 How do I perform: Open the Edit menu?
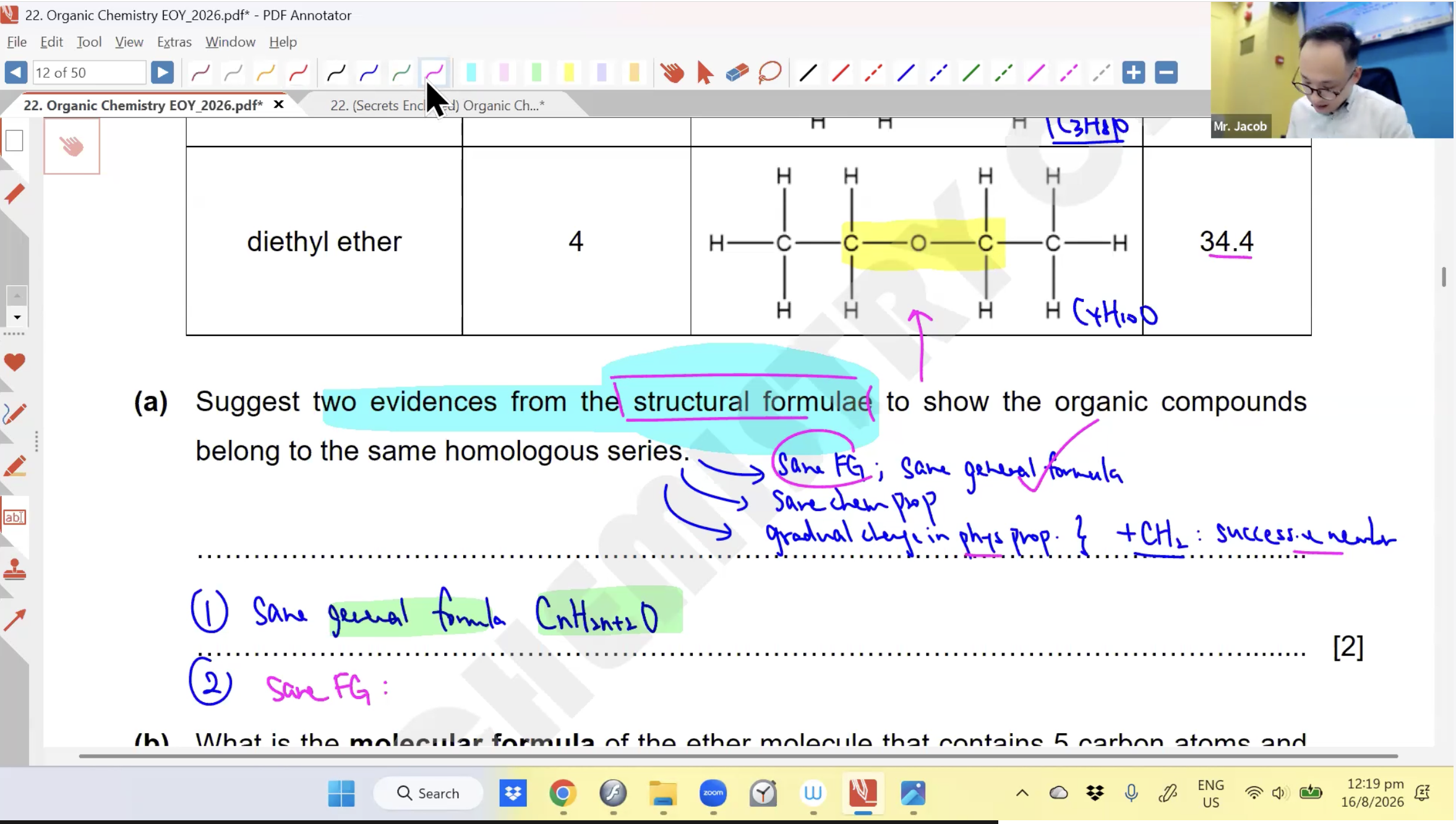pos(51,41)
